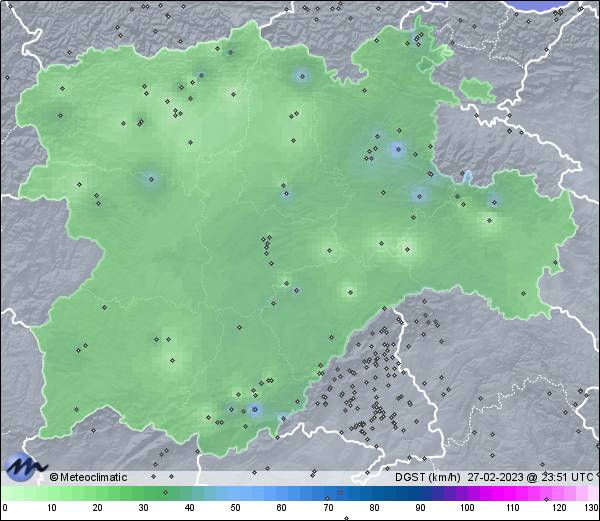
Task: Click the blue gust spot at top center
Action: pyautogui.click(x=302, y=76)
